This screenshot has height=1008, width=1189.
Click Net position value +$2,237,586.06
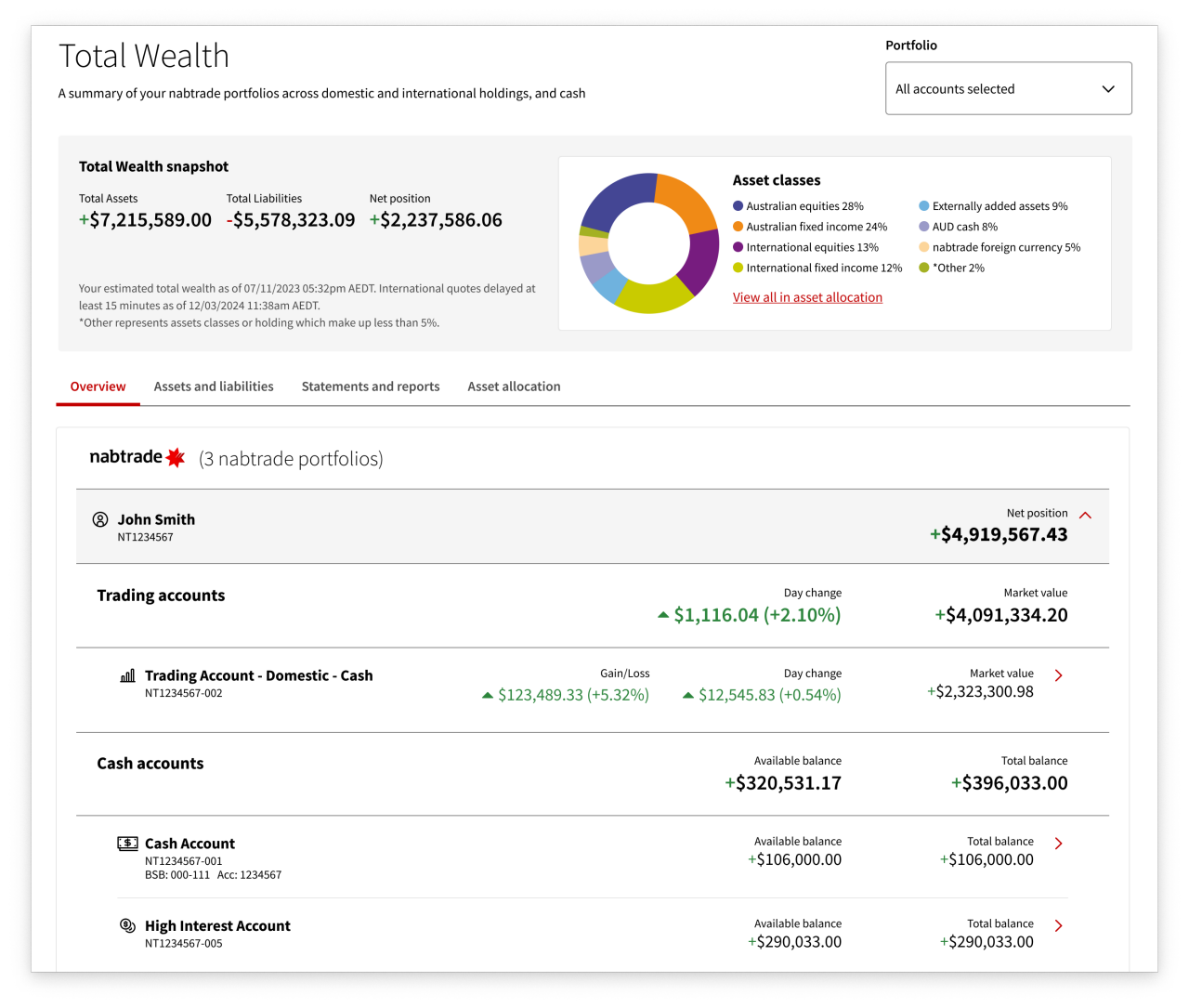pos(436,220)
